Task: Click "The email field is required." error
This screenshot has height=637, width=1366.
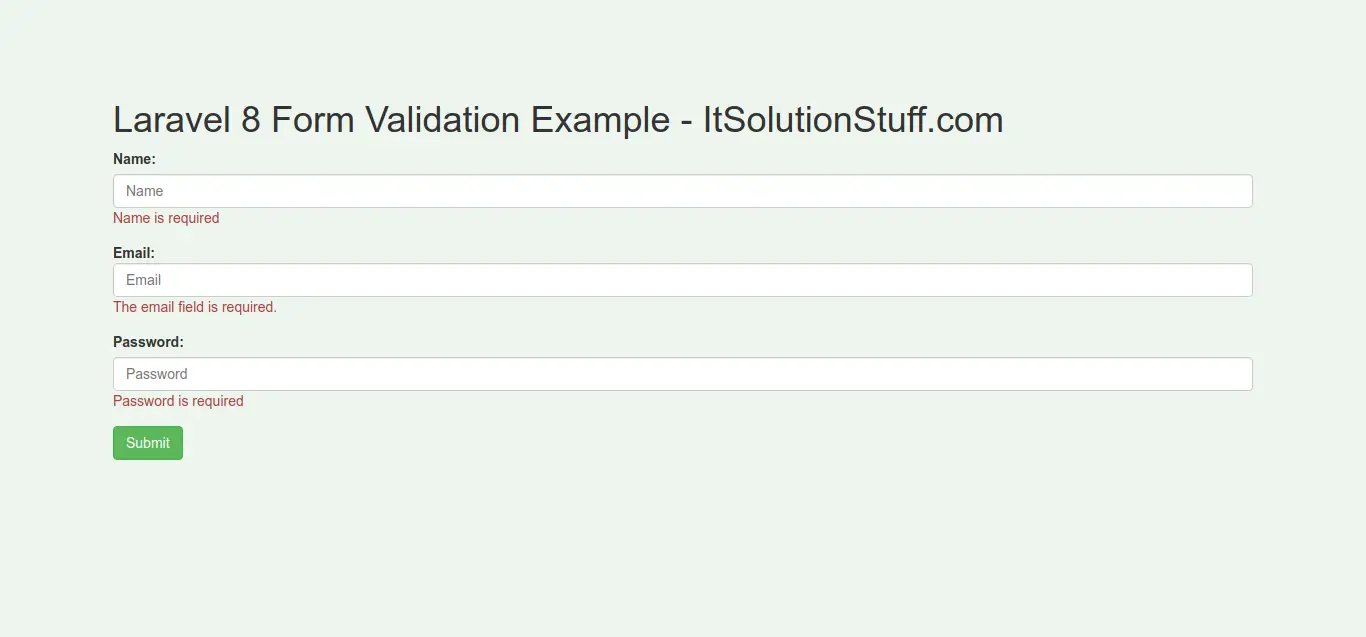Action: pos(195,307)
